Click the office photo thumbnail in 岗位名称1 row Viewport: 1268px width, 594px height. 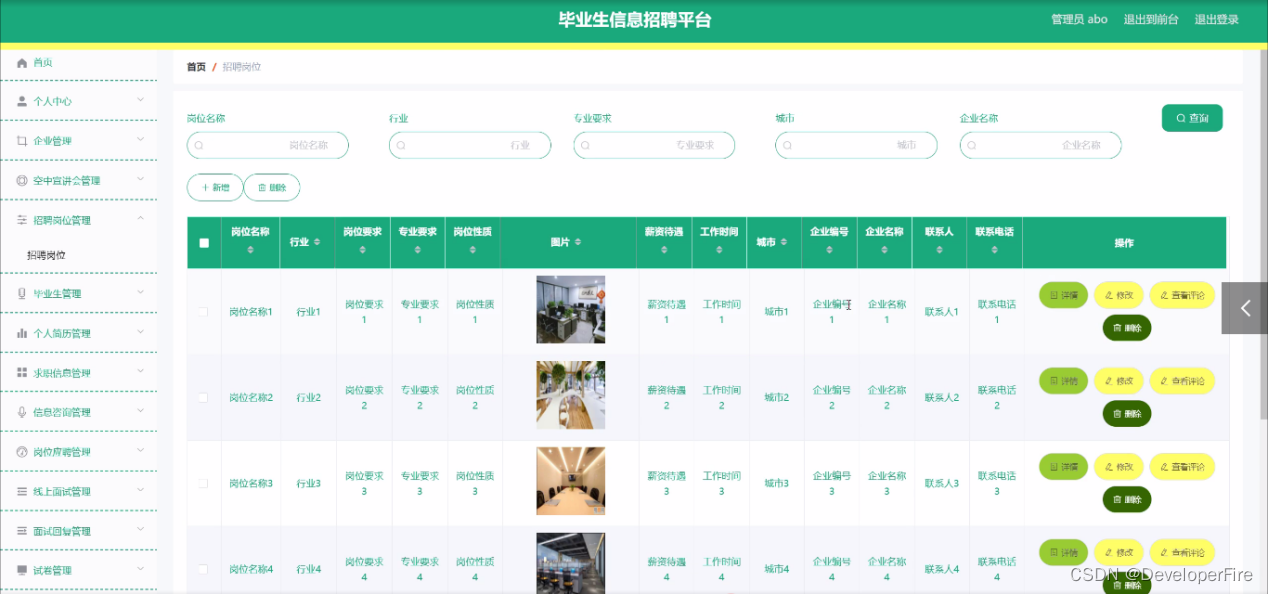570,310
